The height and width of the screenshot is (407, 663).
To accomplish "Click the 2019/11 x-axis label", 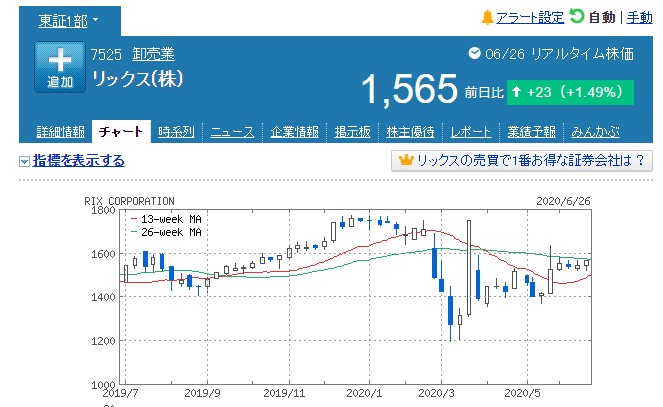I will tap(284, 393).
